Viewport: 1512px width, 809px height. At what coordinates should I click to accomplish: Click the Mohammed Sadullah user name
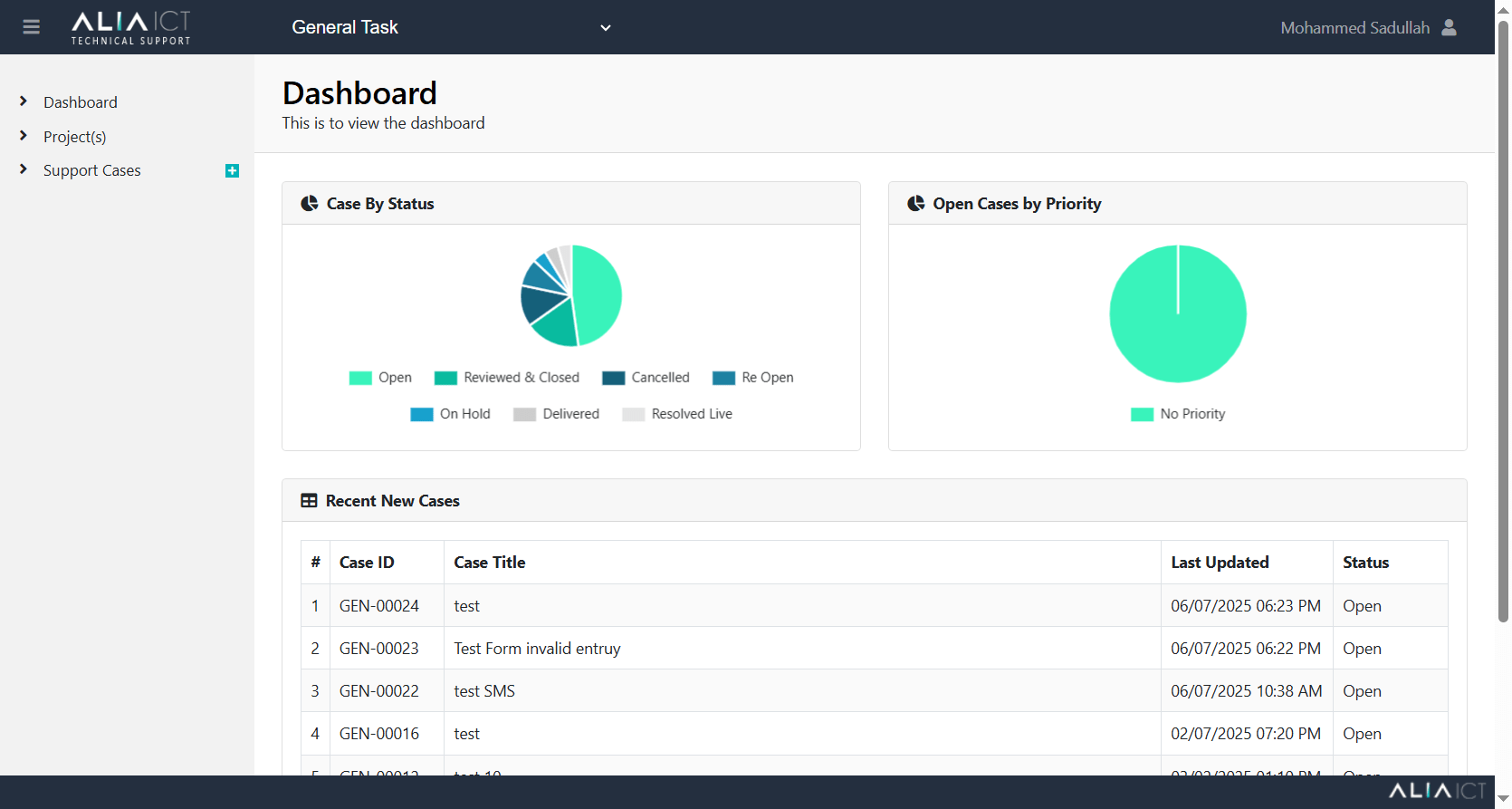[1354, 28]
